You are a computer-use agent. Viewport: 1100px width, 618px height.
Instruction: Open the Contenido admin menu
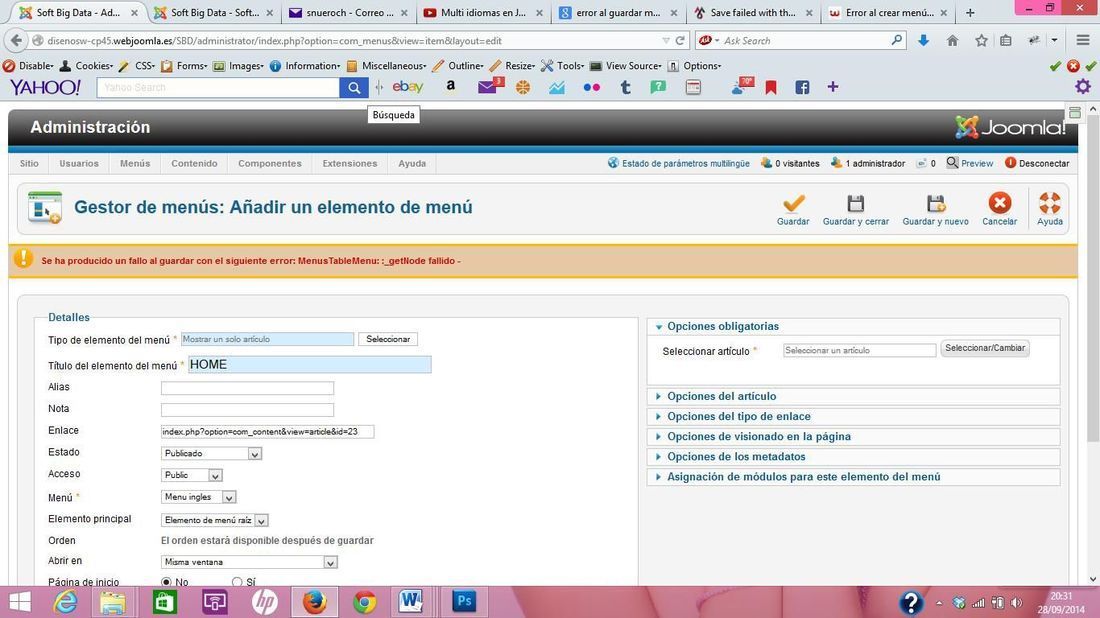coord(194,163)
